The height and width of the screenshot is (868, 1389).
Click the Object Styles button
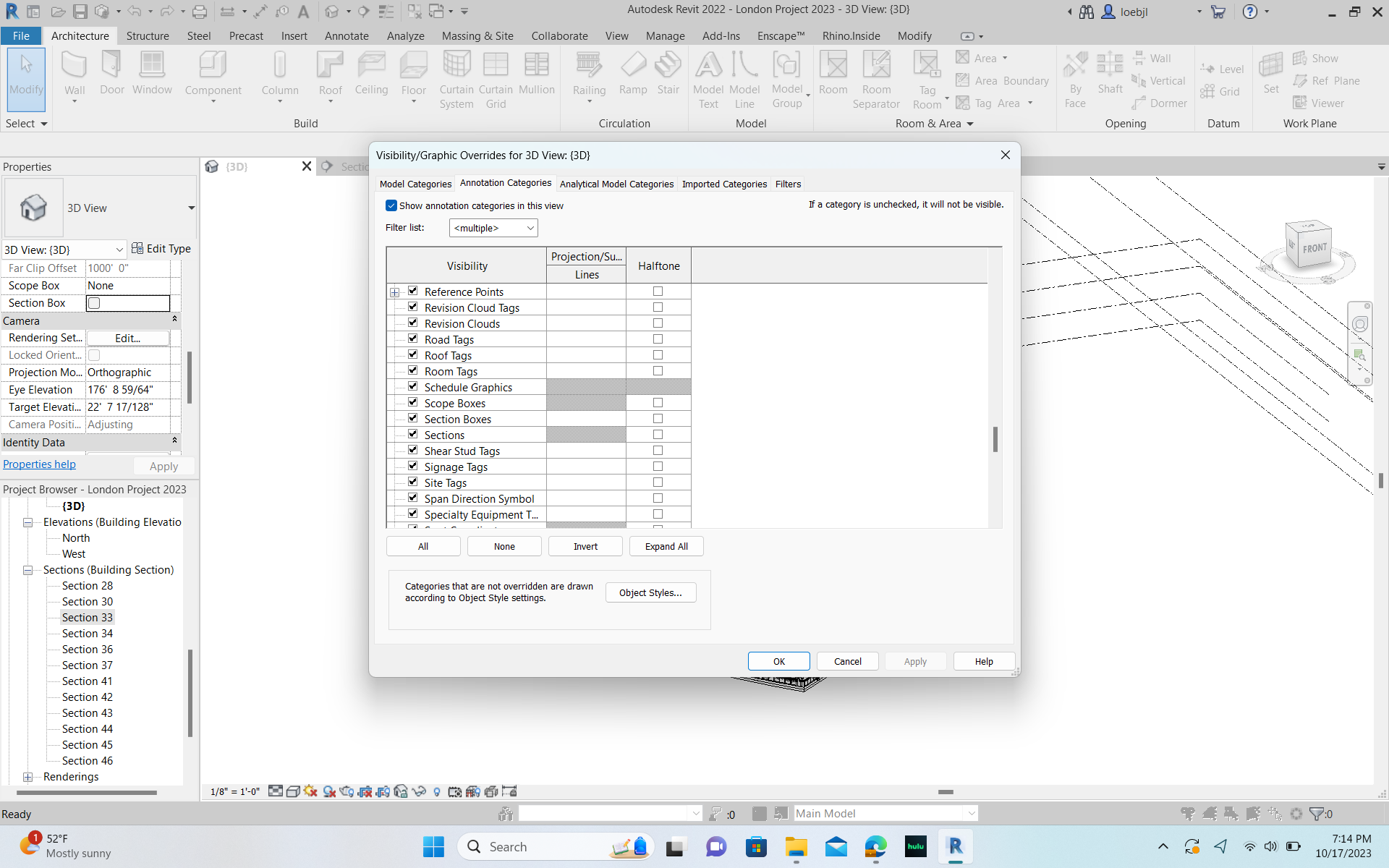(650, 592)
